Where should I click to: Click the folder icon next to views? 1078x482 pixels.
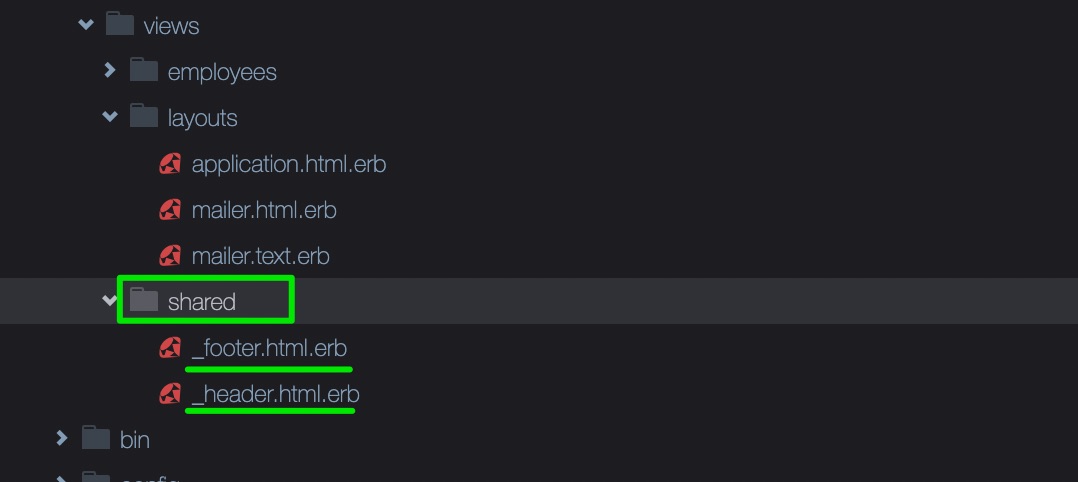[120, 25]
